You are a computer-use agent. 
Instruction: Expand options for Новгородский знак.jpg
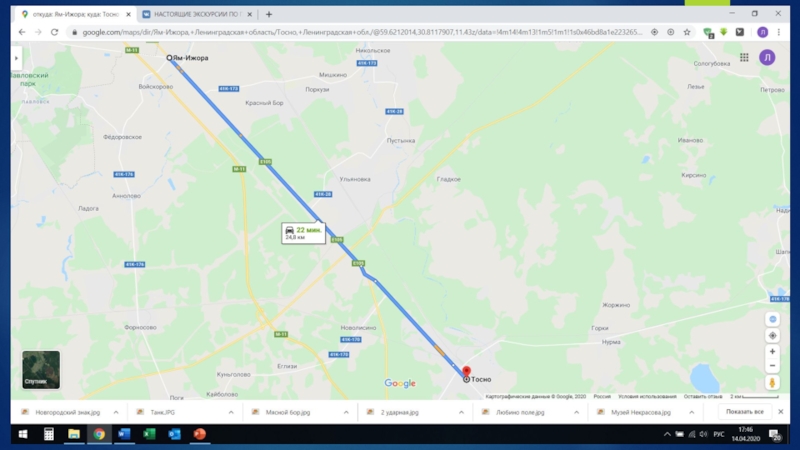click(116, 412)
